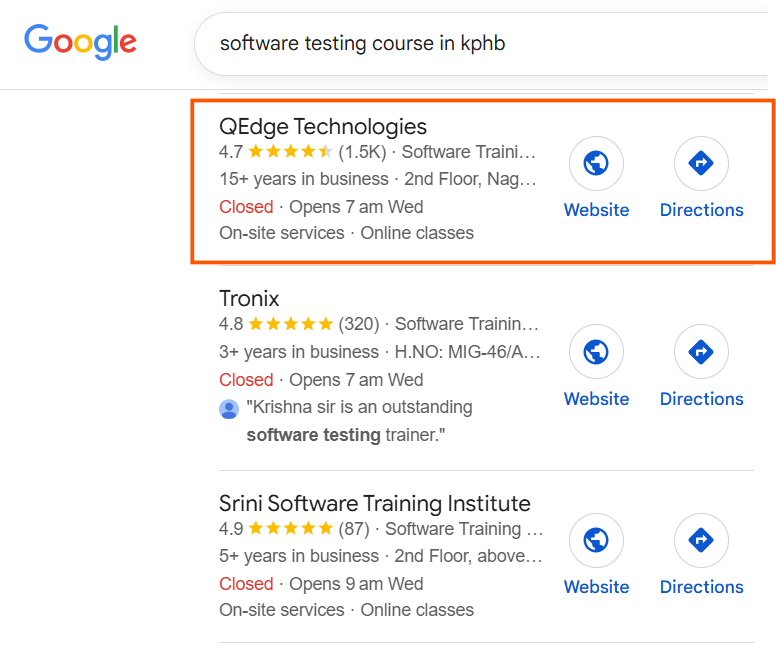Click the Website label for QEdge Technologies
Image resolution: width=776 pixels, height=647 pixels.
pyautogui.click(x=596, y=210)
